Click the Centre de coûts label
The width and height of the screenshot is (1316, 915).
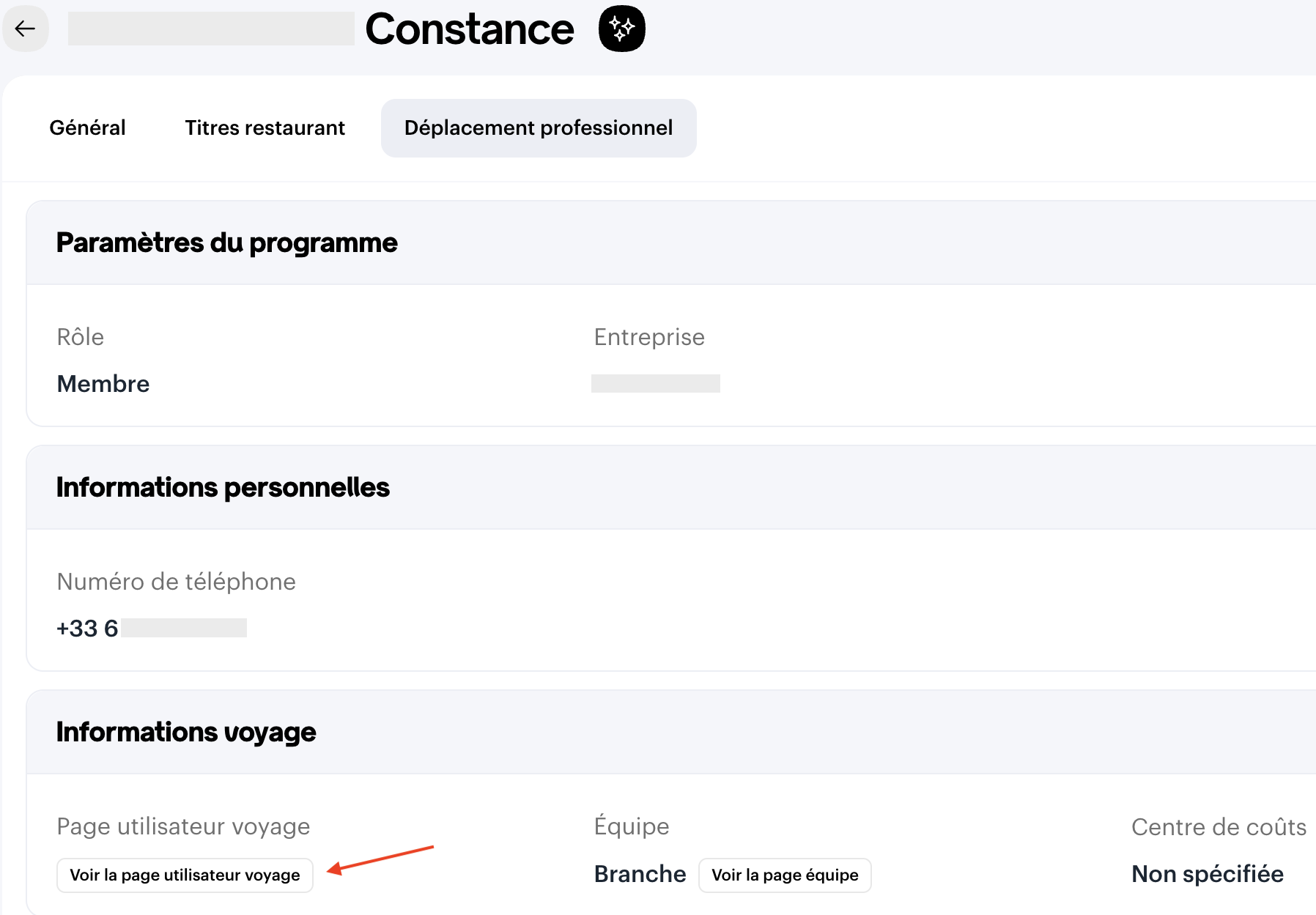[1219, 827]
